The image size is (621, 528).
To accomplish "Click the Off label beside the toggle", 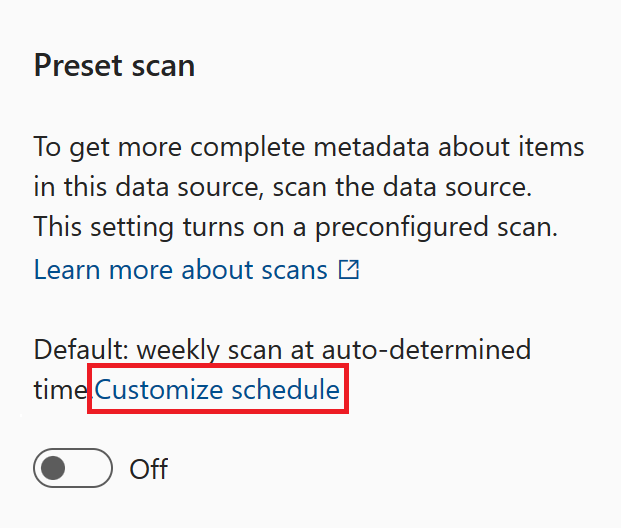I will 149,469.
